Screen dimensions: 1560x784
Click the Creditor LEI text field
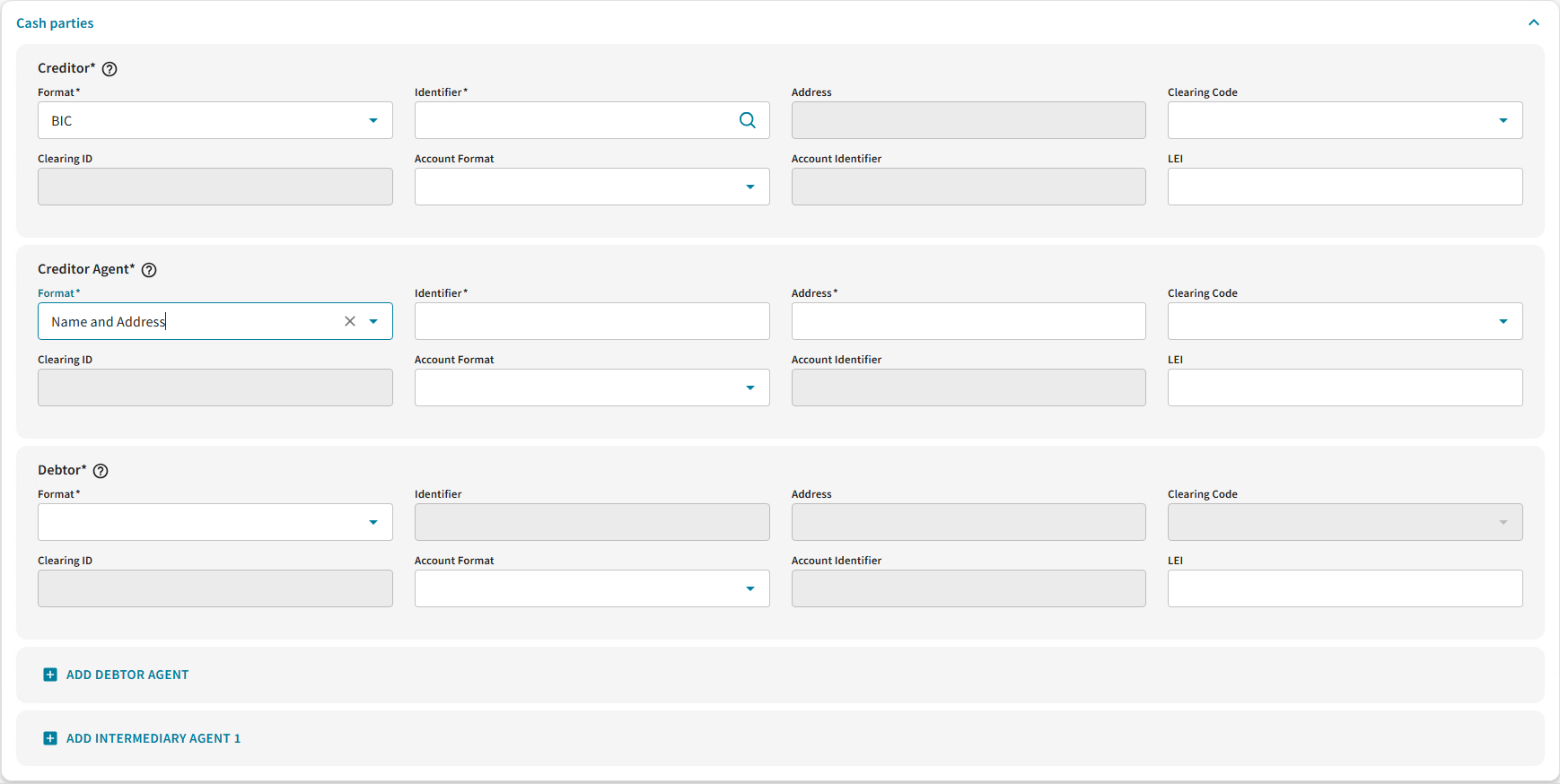pos(1344,187)
